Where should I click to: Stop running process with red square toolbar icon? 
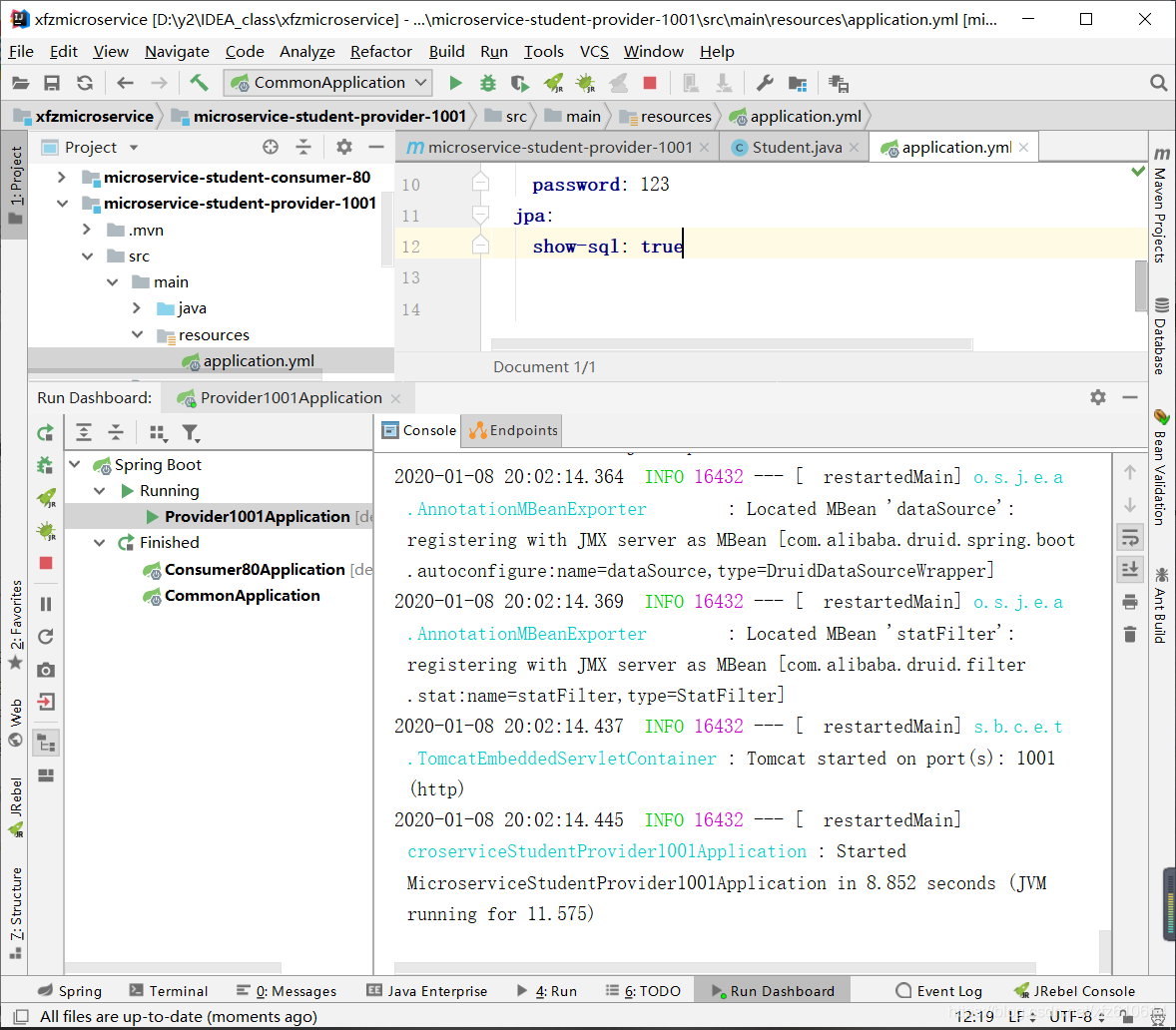(650, 83)
